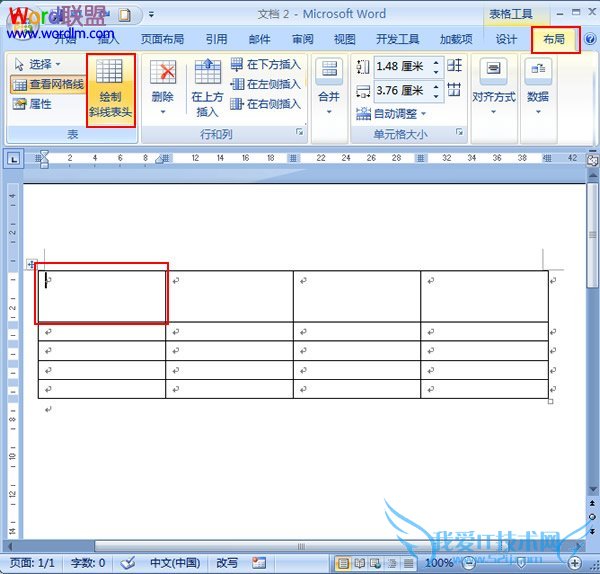Click the Delete (删除) table button
Screen dimensions: 600x574
pyautogui.click(x=163, y=87)
